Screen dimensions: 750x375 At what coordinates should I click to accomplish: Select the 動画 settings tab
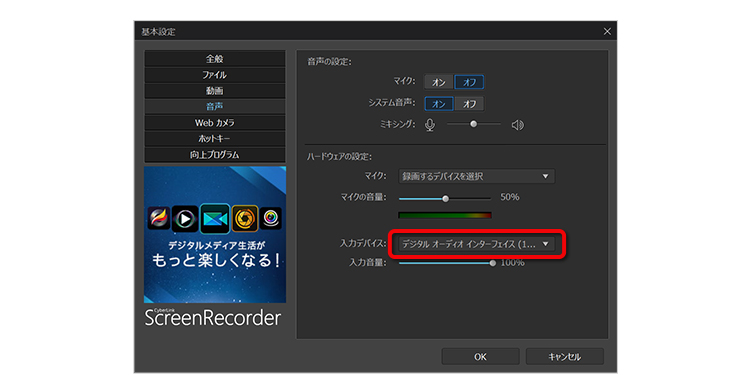pyautogui.click(x=215, y=91)
